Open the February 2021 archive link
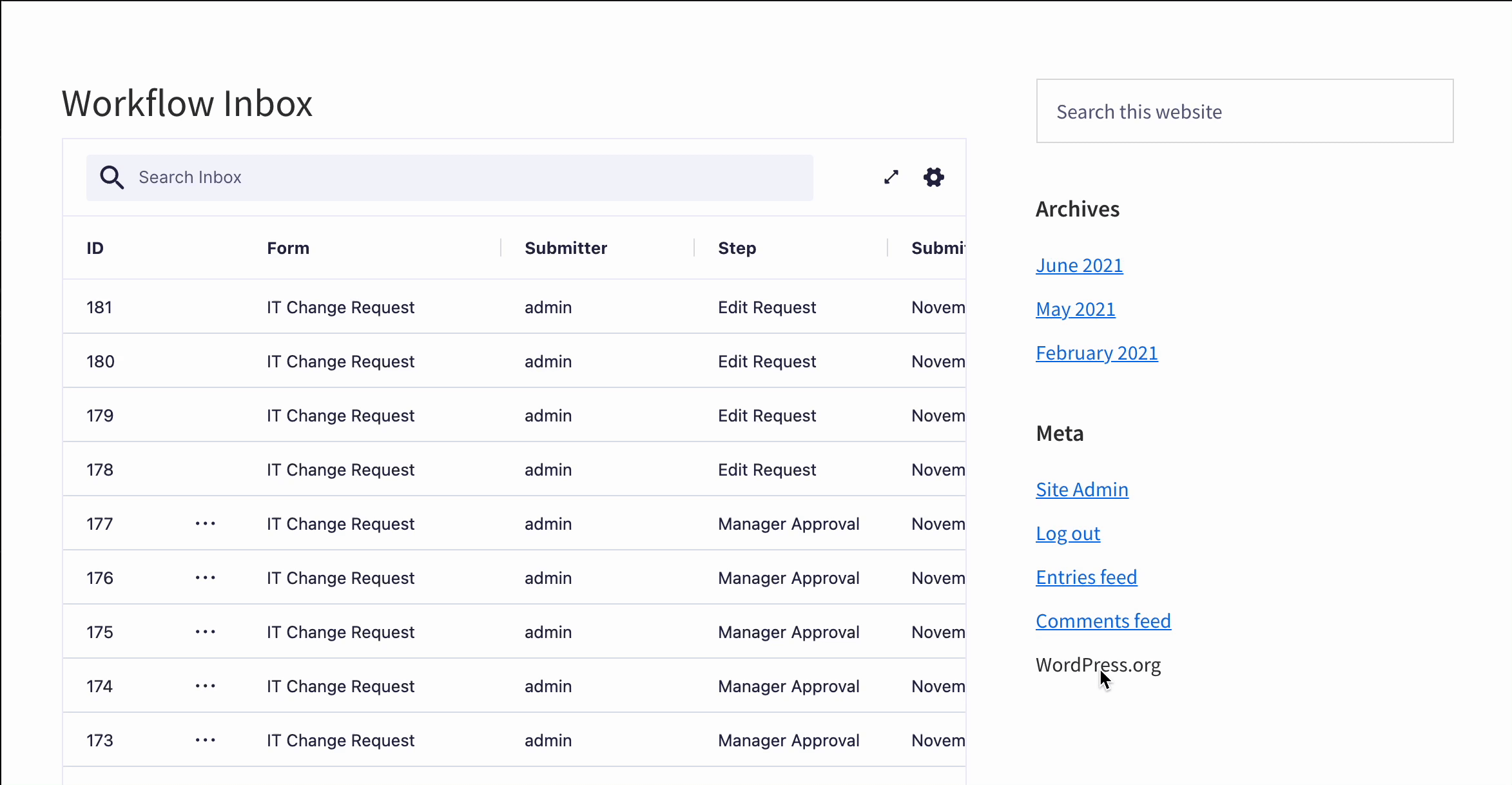 (x=1096, y=353)
